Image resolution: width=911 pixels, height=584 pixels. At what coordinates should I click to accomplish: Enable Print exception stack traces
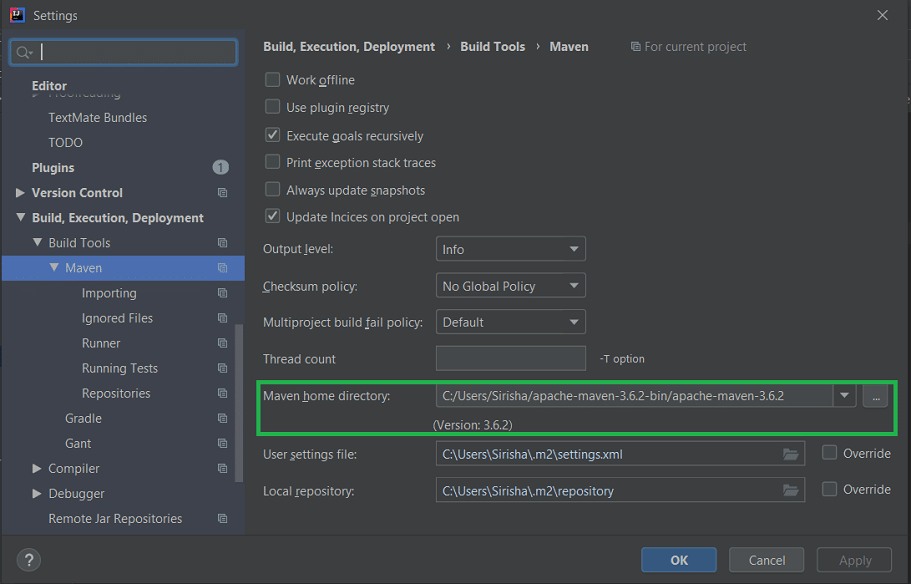coord(272,162)
